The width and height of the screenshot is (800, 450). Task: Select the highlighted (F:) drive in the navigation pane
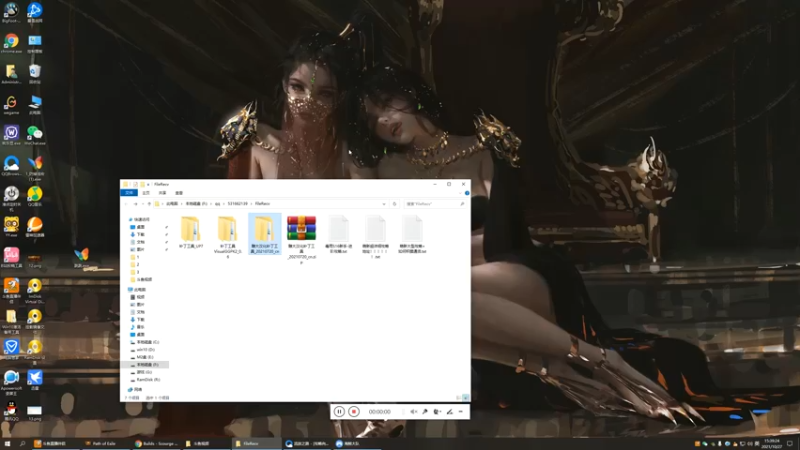(145, 365)
